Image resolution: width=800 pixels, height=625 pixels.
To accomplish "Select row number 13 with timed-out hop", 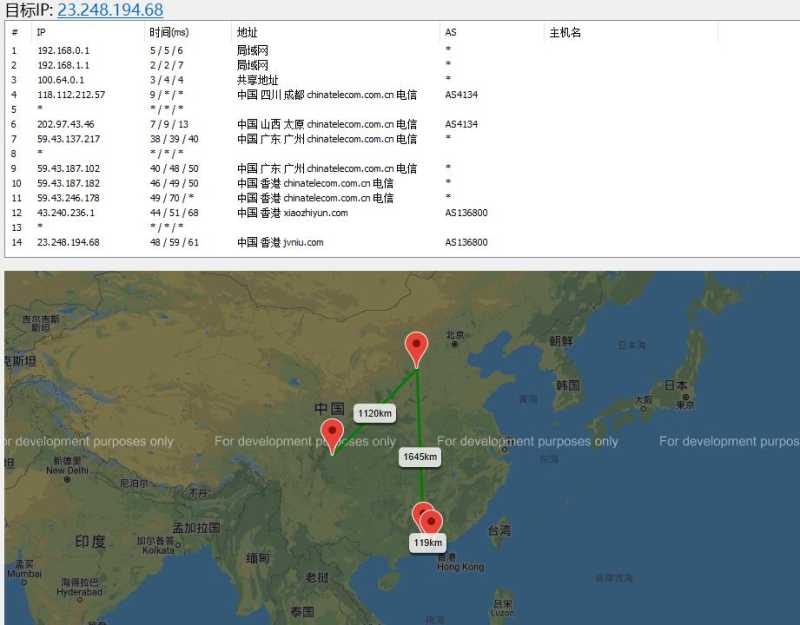I will pos(16,228).
